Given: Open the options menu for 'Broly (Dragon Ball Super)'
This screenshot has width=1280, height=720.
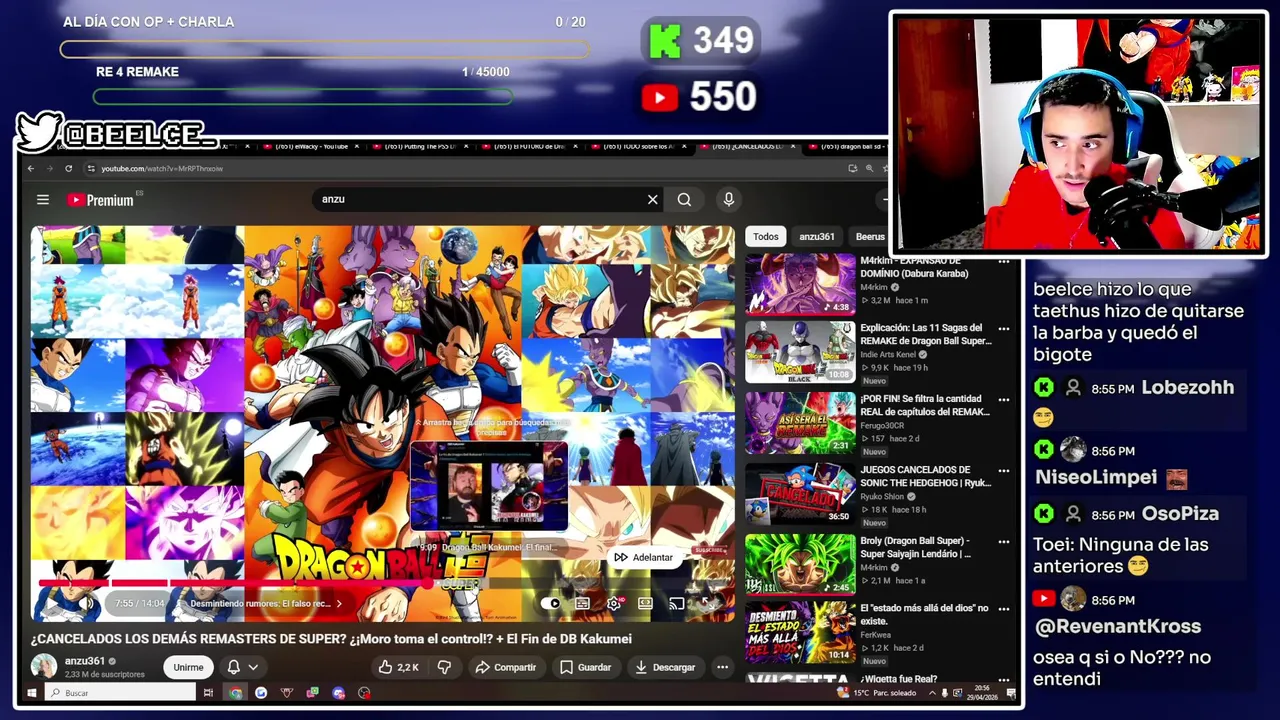Looking at the screenshot, I should point(1003,542).
